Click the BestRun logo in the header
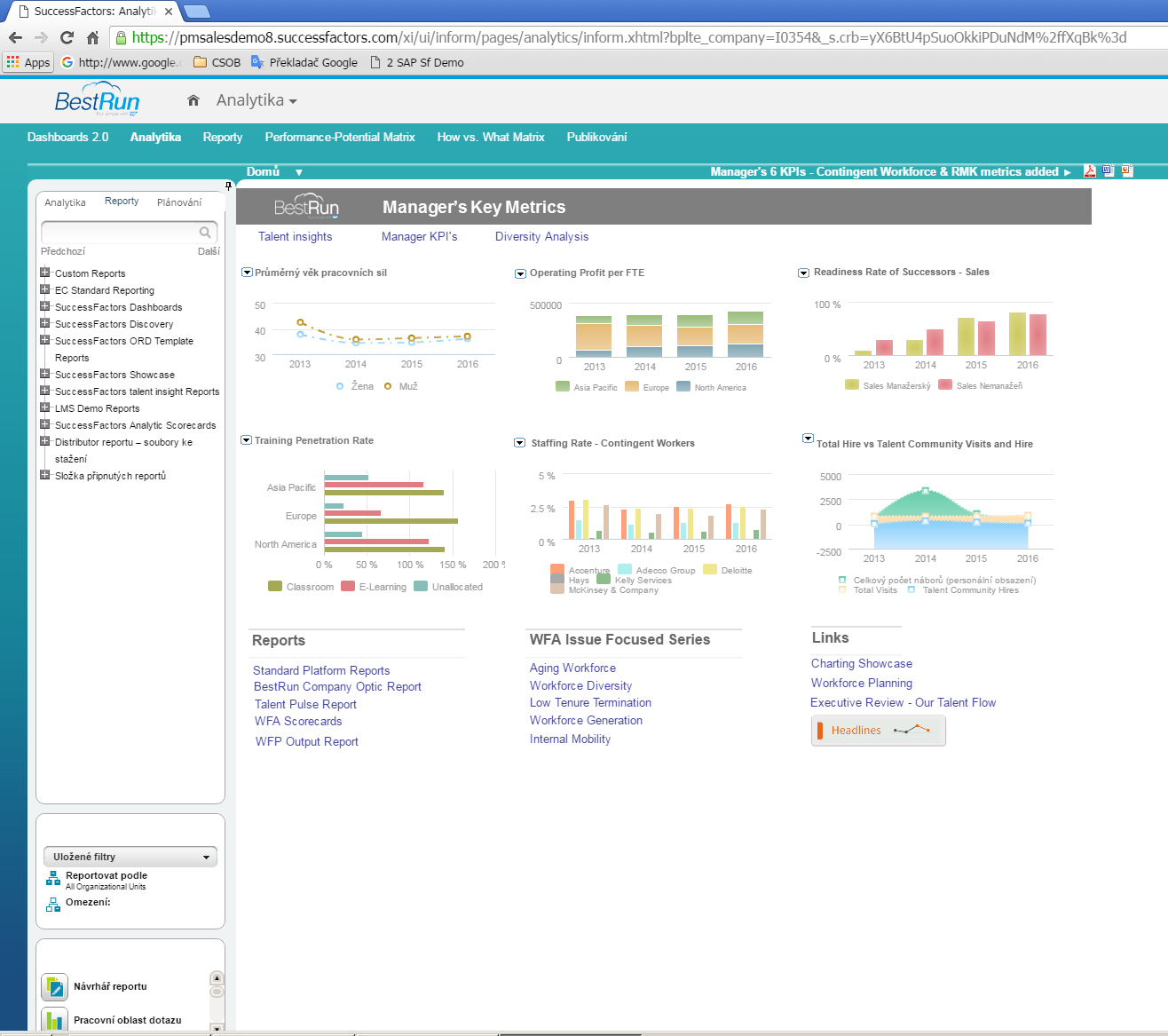The width and height of the screenshot is (1168, 1036). [x=97, y=99]
